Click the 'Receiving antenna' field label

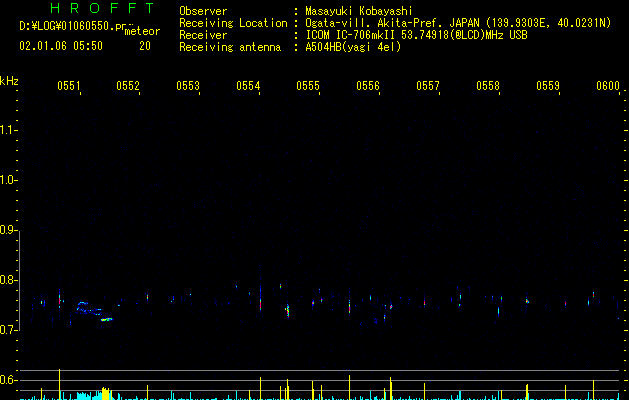tap(230, 47)
